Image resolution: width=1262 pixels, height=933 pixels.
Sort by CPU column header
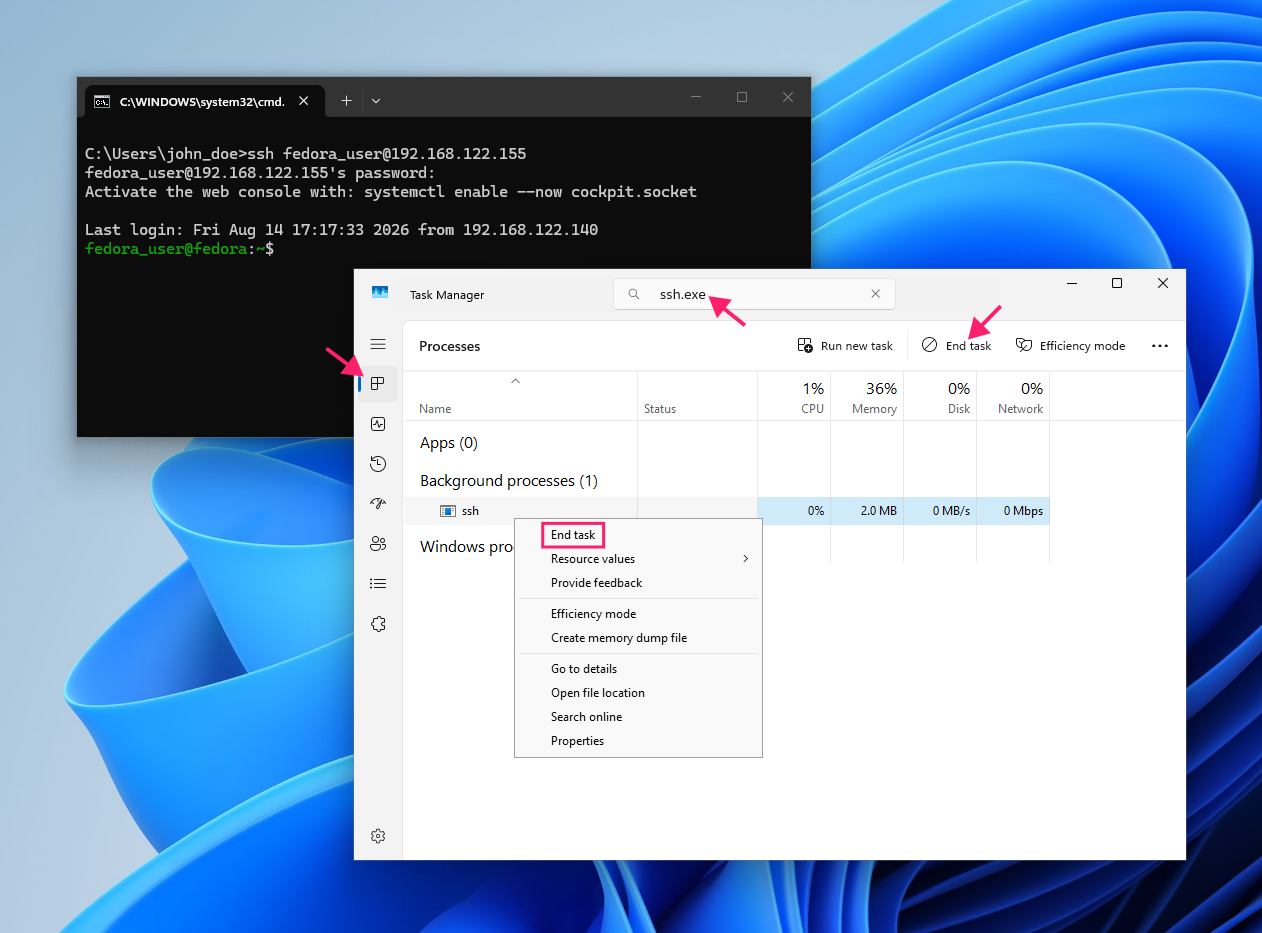(794, 397)
